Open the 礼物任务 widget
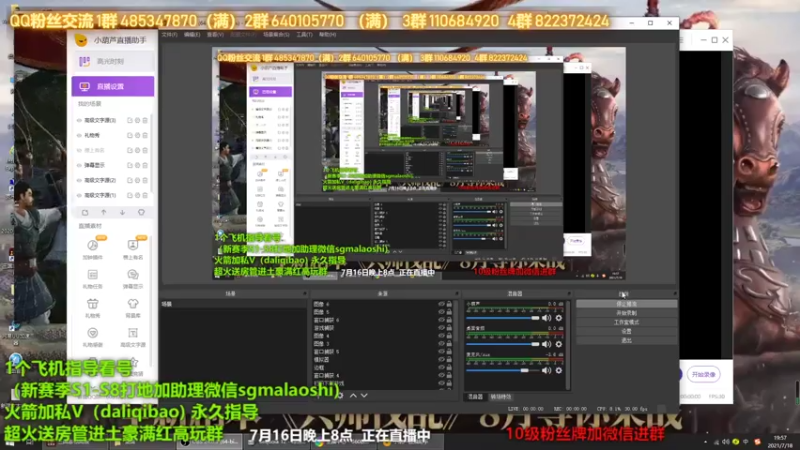Screen dimensions: 800x450 pyautogui.click(x=92, y=279)
